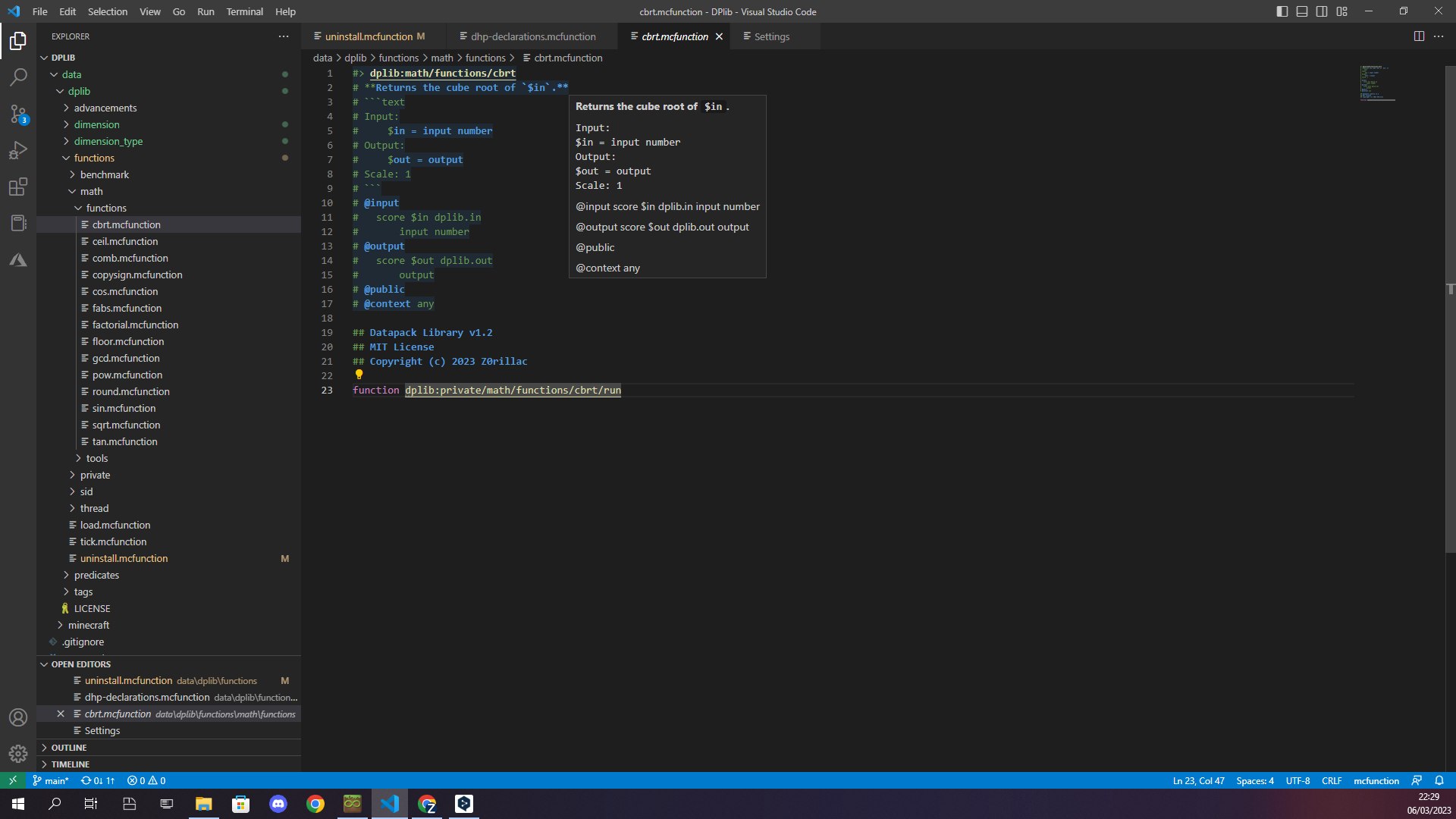The width and height of the screenshot is (1456, 819).
Task: Toggle the bottom panel layout icon
Action: (x=1302, y=11)
